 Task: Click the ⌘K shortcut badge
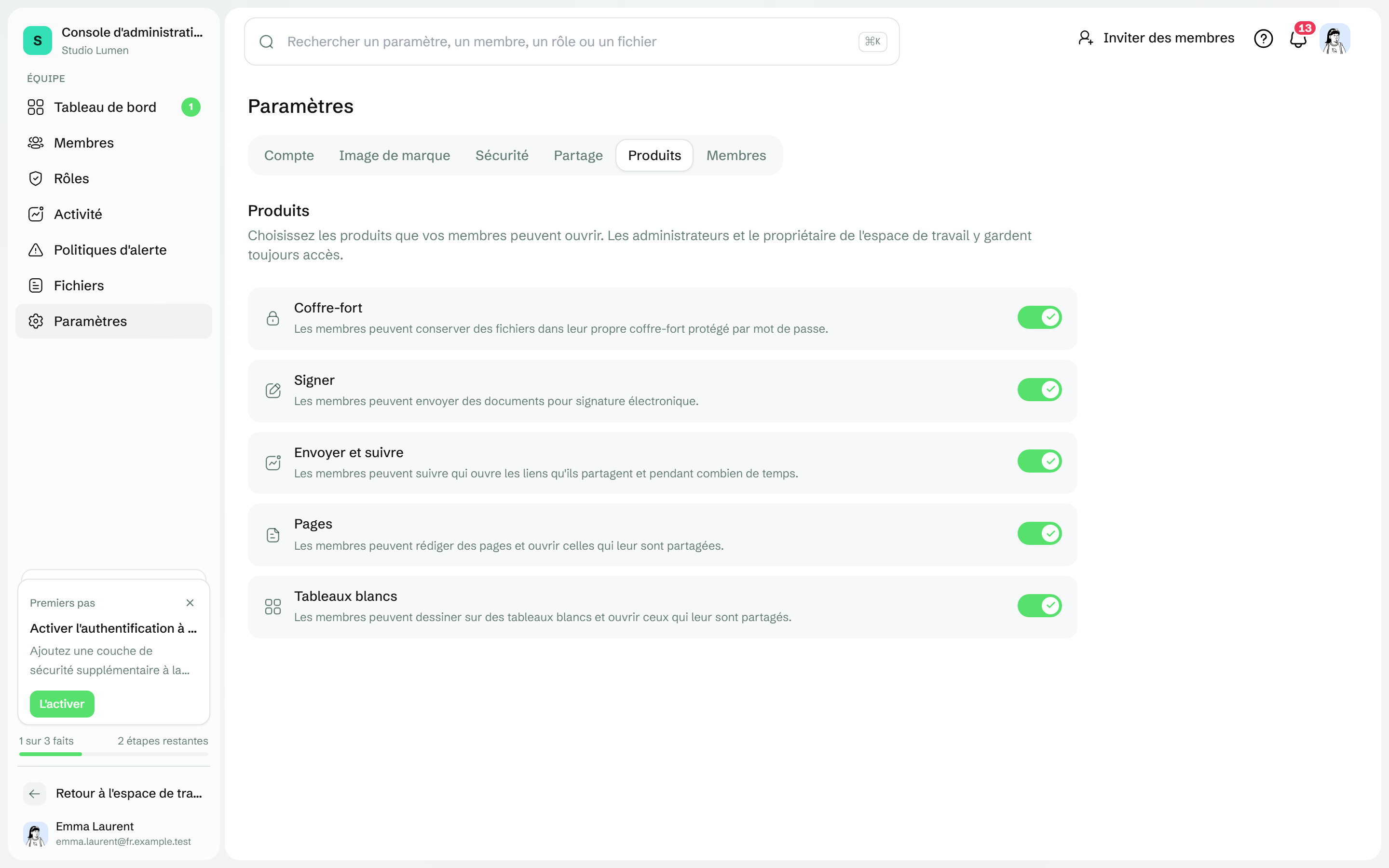coord(872,41)
